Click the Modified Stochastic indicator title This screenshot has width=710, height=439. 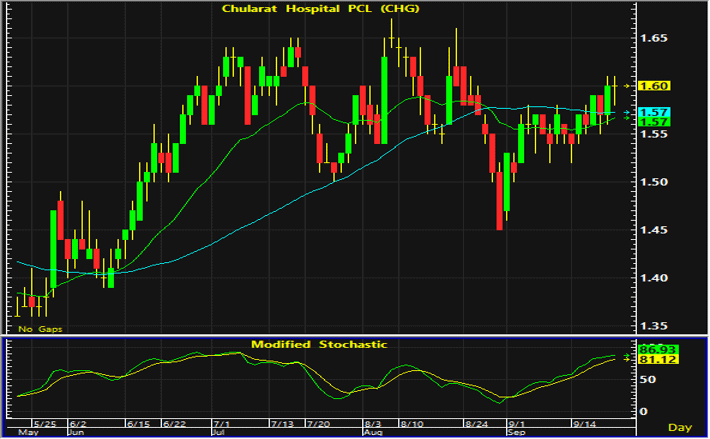tap(319, 344)
